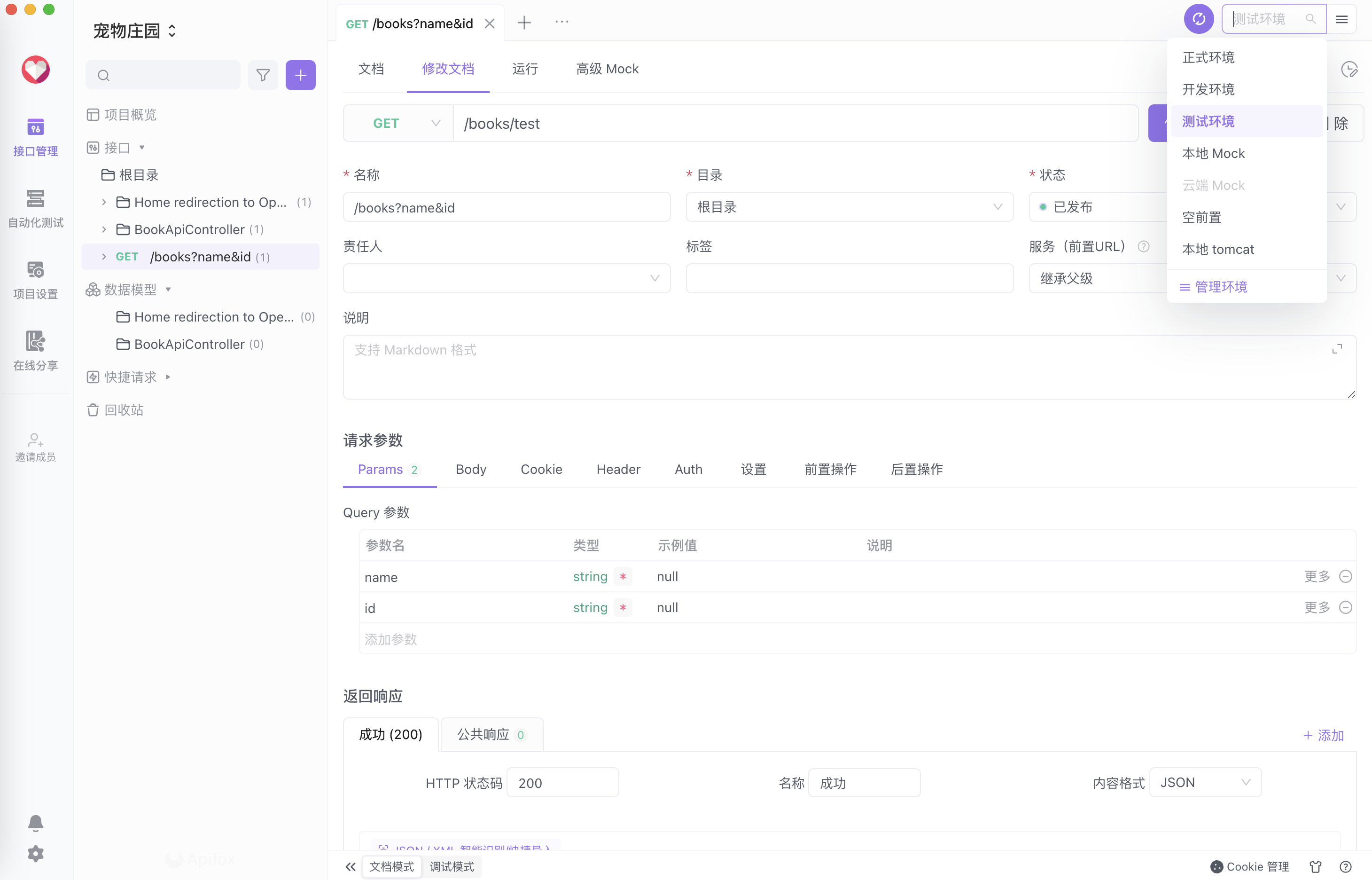Click the settings gear at bottom left
The width and height of the screenshot is (1372, 880).
35,853
